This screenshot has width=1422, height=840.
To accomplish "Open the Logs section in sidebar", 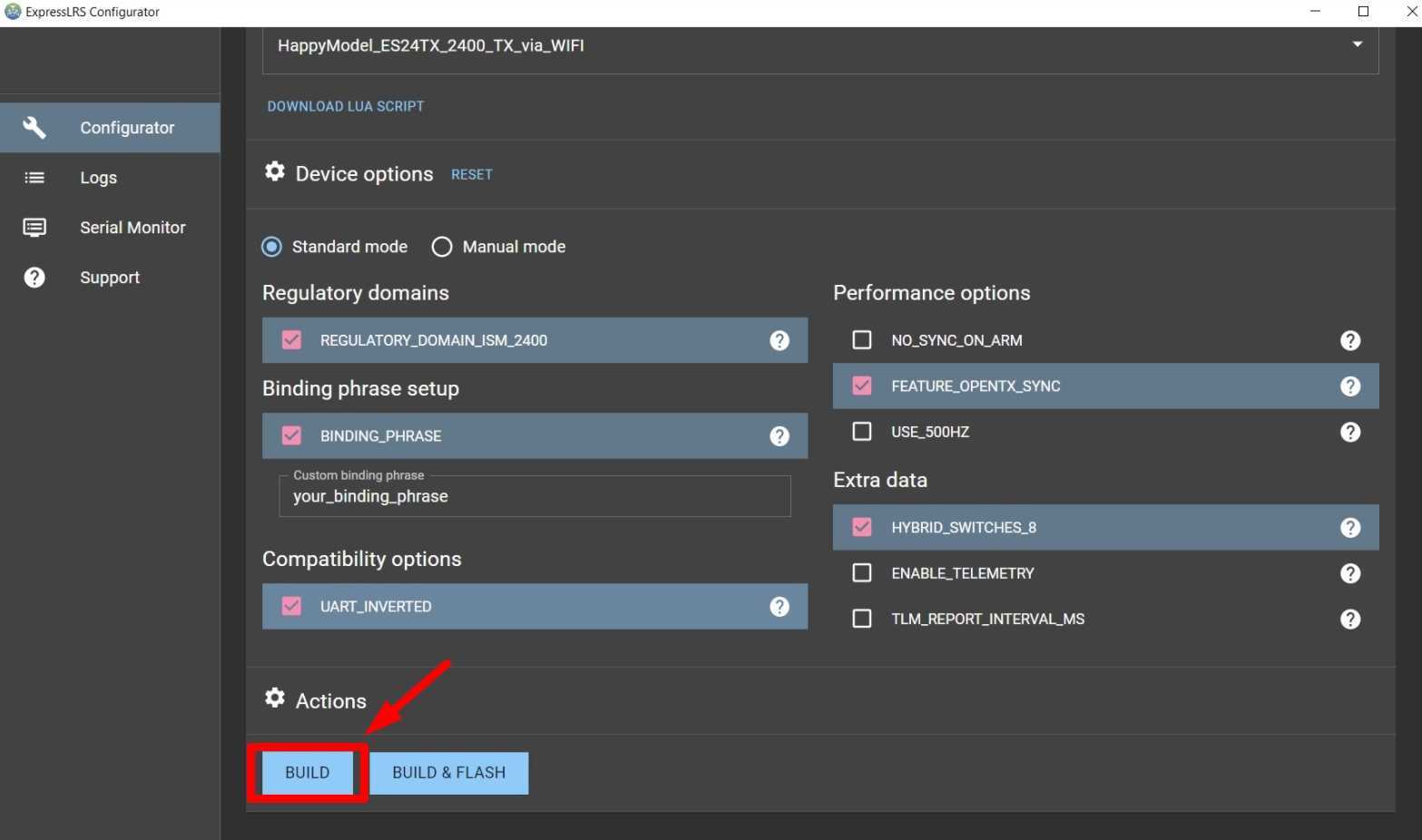I will click(x=98, y=178).
